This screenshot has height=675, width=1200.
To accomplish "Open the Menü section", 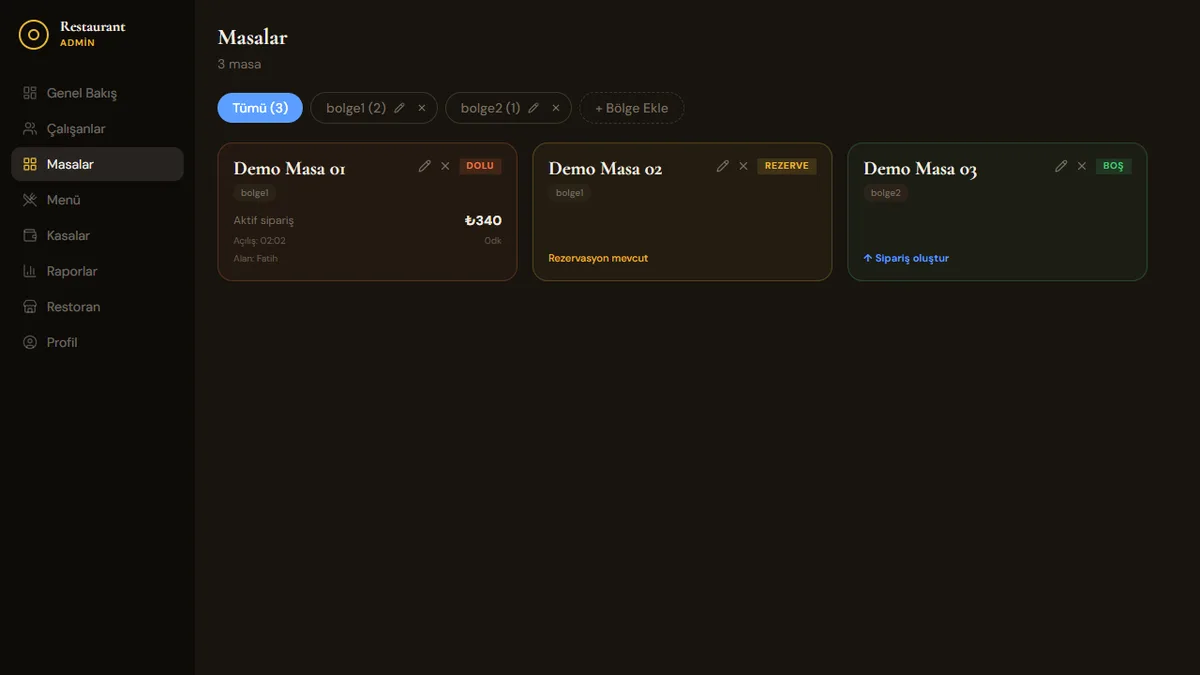I will (x=97, y=200).
